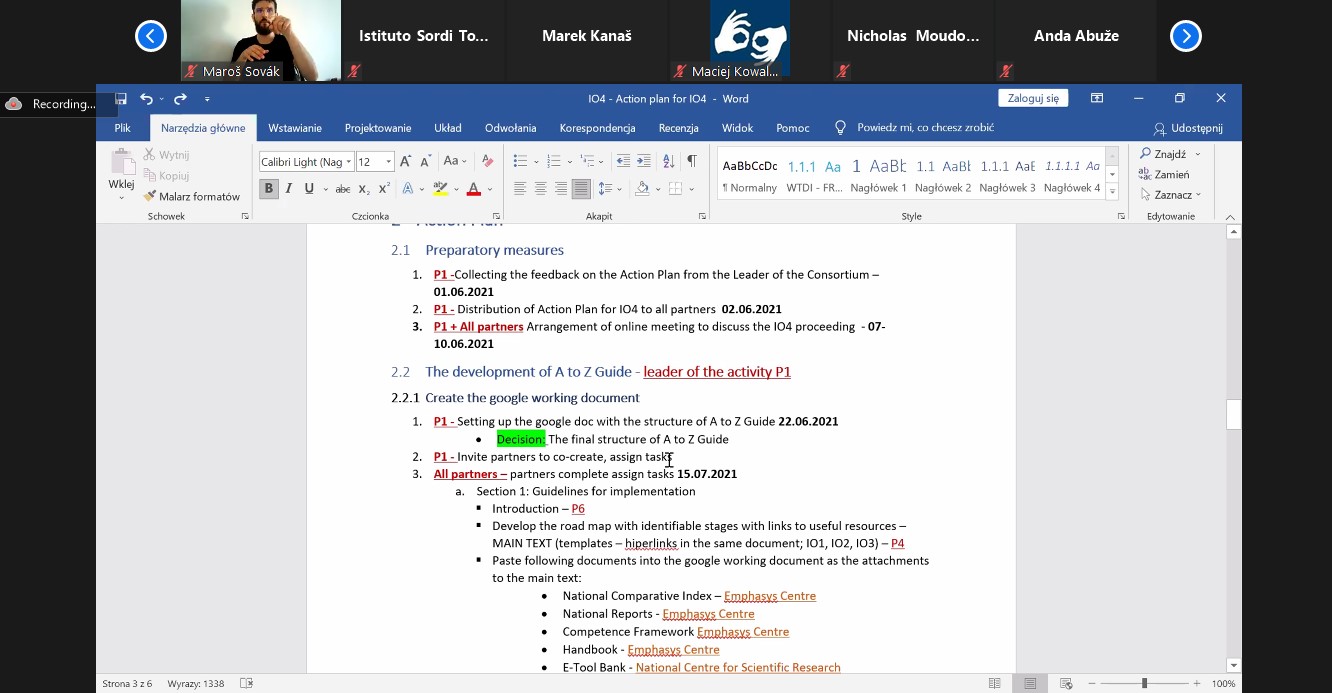Apply the Nagłówek 1 style
1332x693 pixels.
[878, 174]
